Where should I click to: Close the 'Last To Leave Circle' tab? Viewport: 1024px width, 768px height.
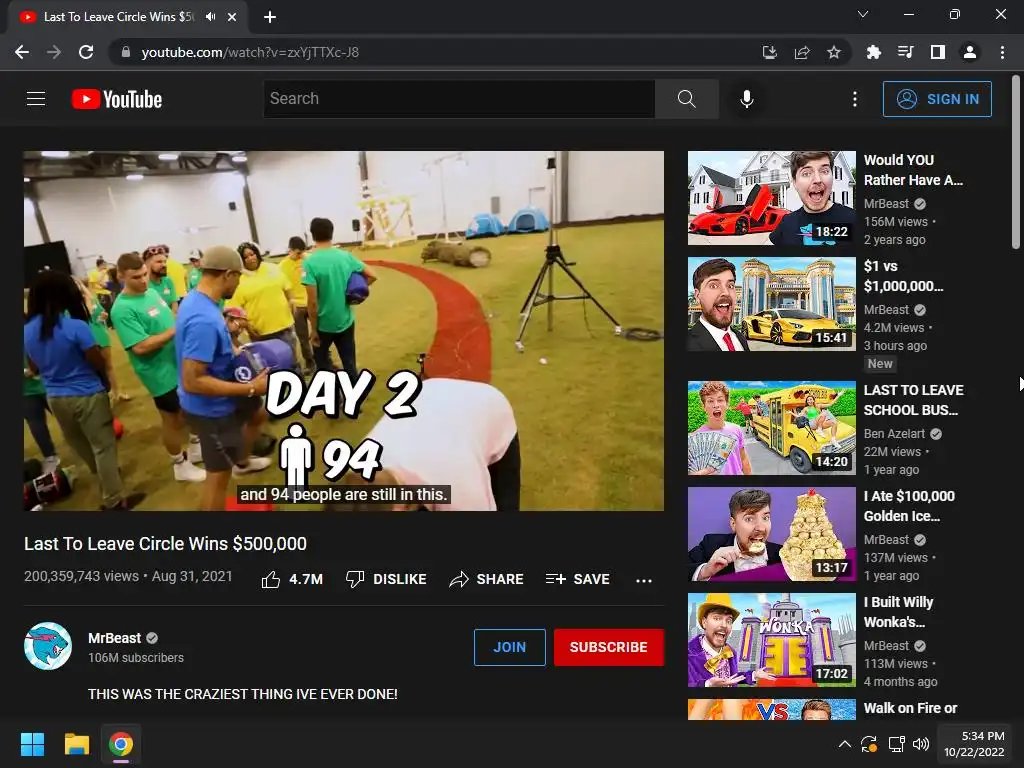[232, 17]
